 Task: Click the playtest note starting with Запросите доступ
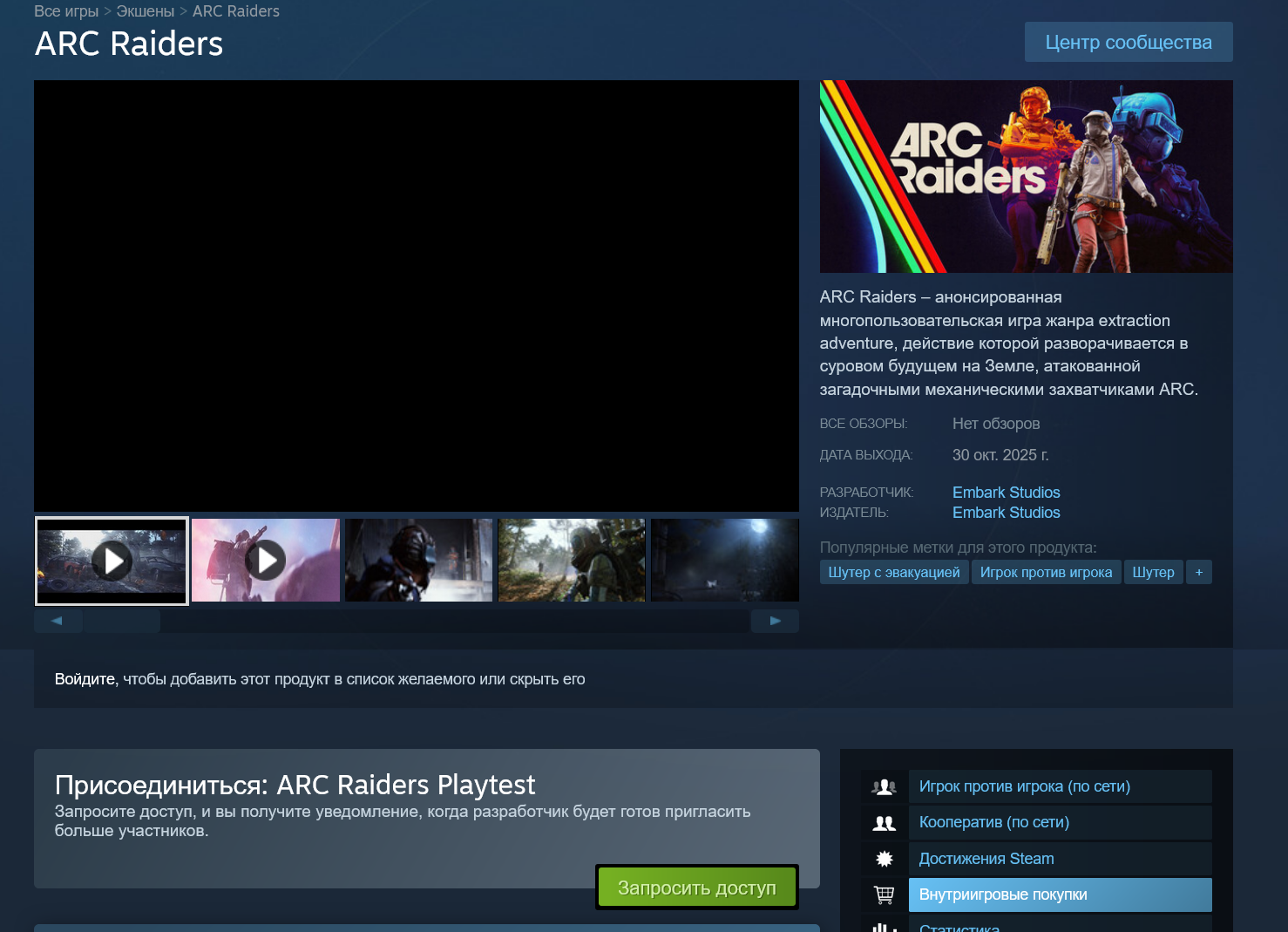[403, 821]
